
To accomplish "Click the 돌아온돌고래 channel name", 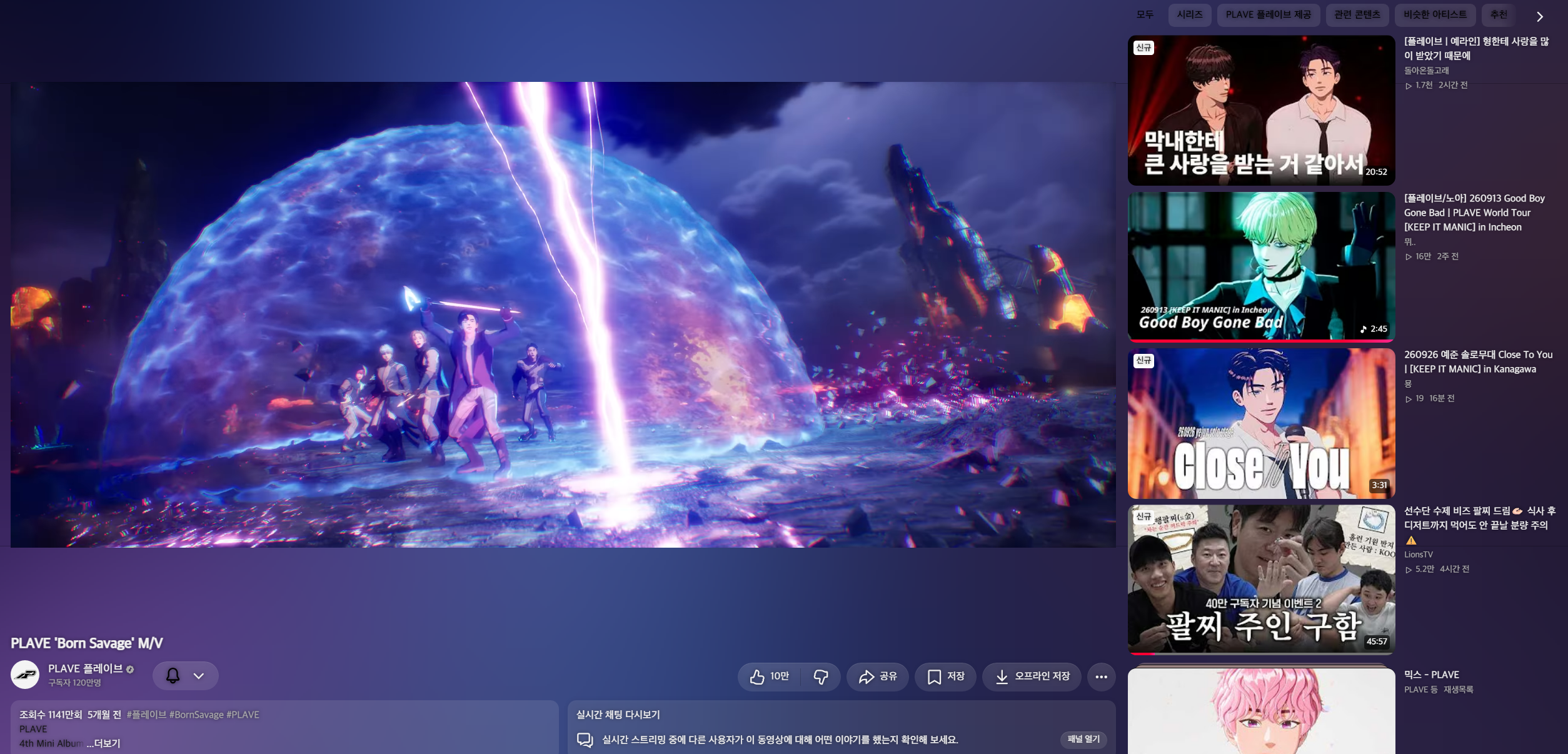I will pyautogui.click(x=1427, y=71).
